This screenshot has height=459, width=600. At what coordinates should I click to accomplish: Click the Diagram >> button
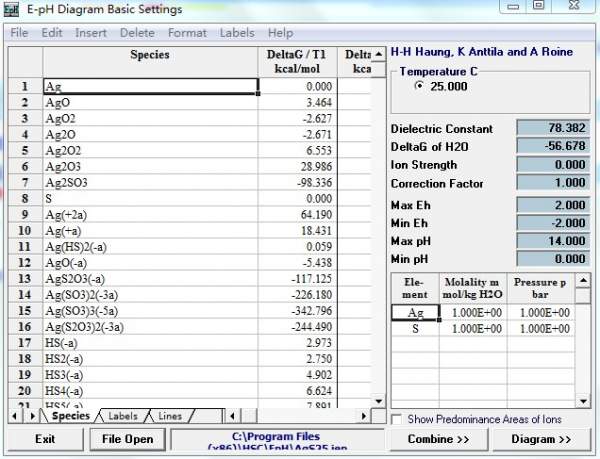click(x=541, y=439)
